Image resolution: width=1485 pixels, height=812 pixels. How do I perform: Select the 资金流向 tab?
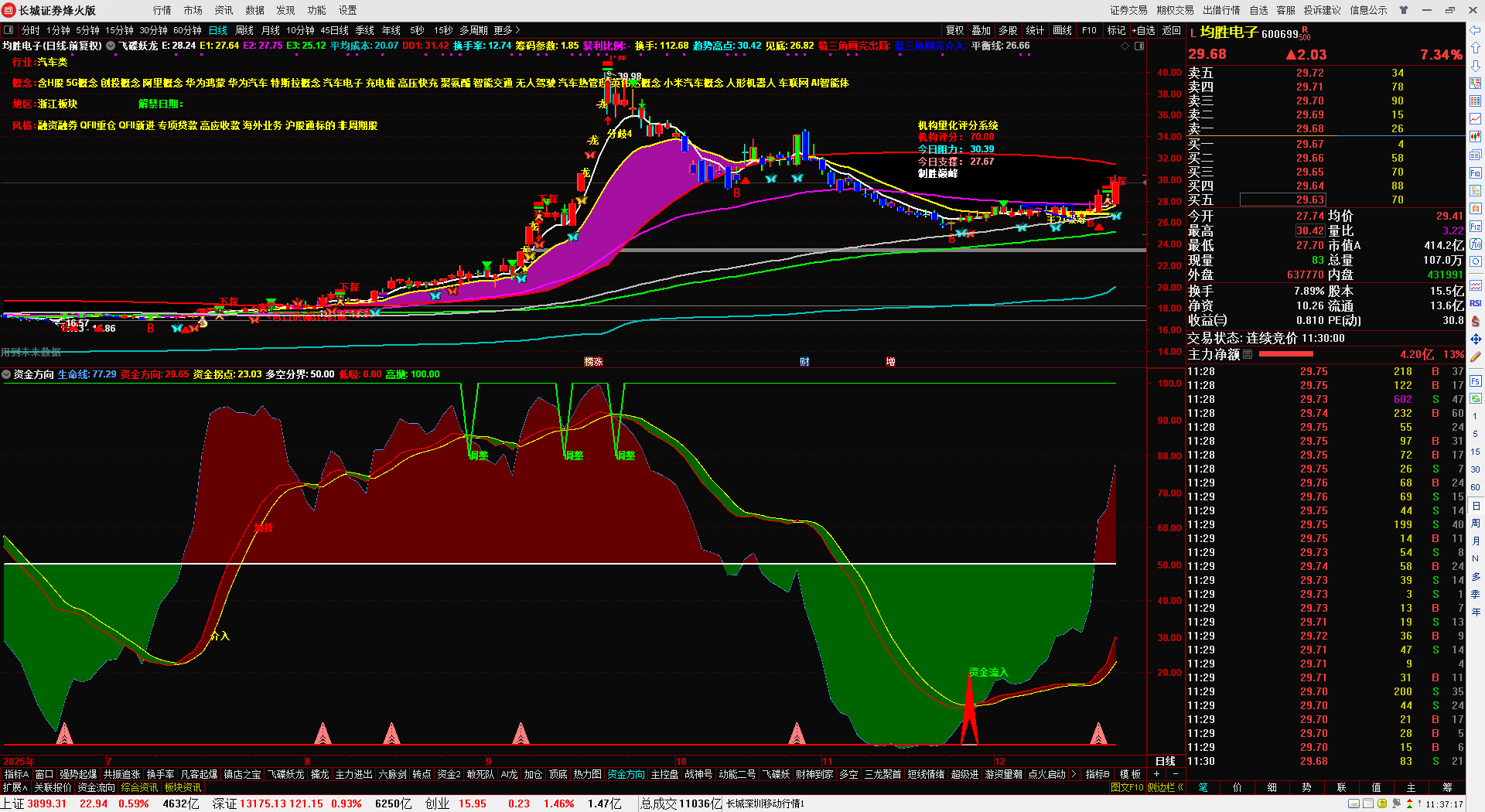coord(96,787)
